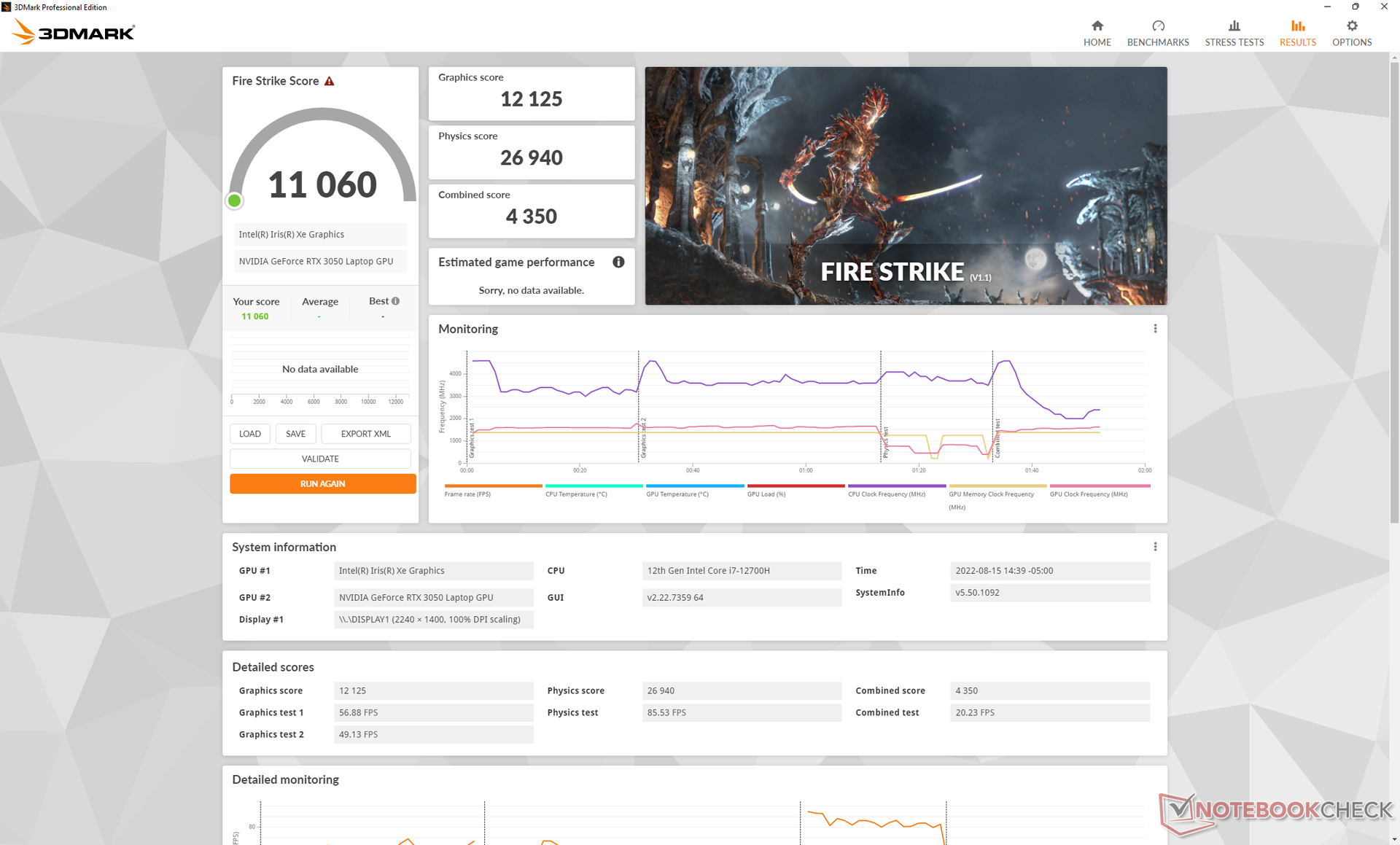Switch to the Results tab
This screenshot has width=1400, height=845.
pos(1297,33)
